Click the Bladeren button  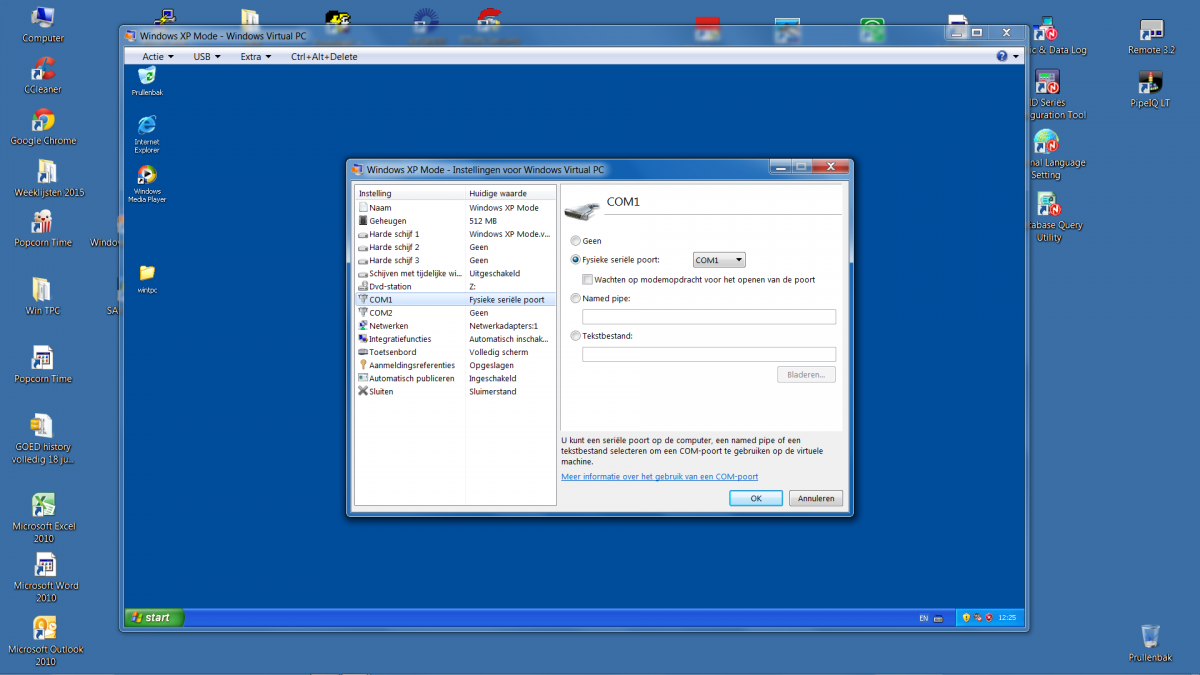coord(806,375)
